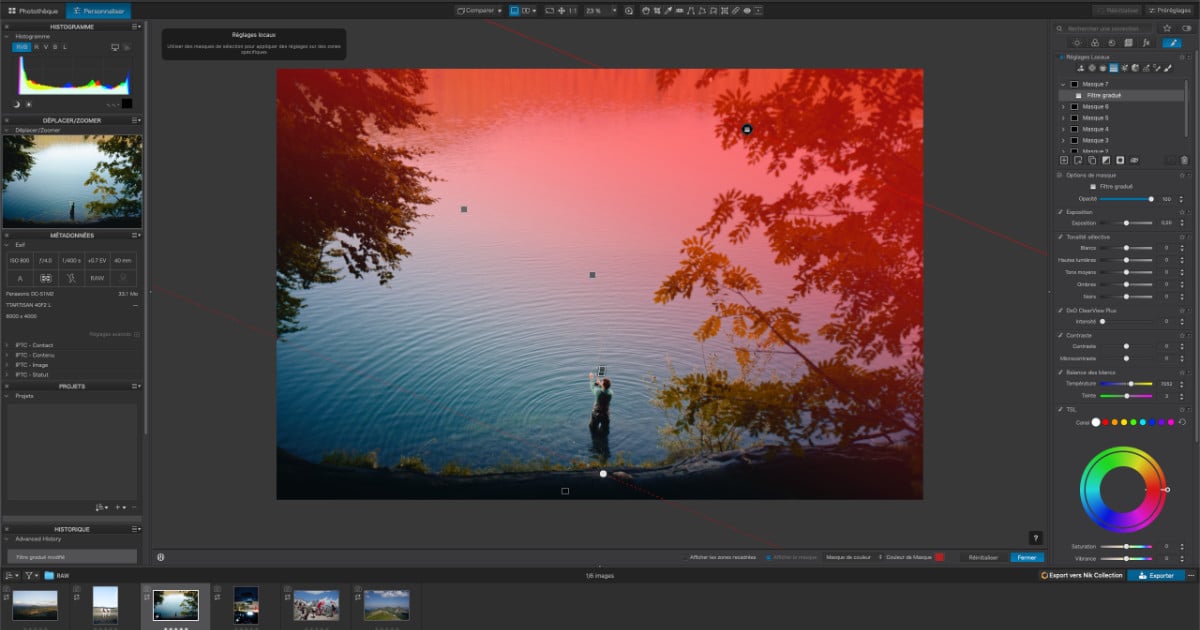The height and width of the screenshot is (630, 1200).
Task: Expand IPTC - Image section
Action: (8, 365)
